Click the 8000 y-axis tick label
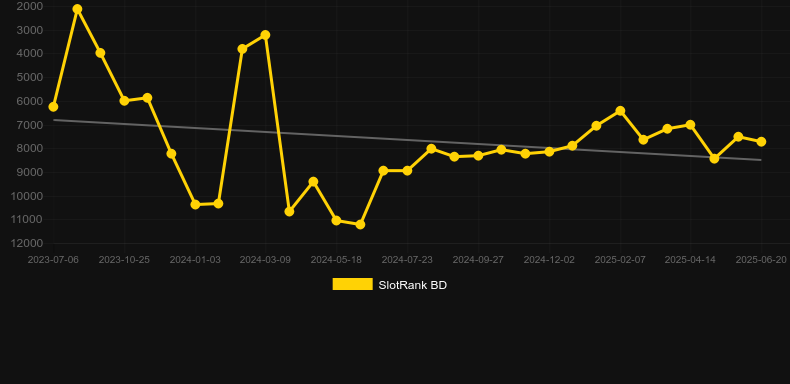 point(30,148)
